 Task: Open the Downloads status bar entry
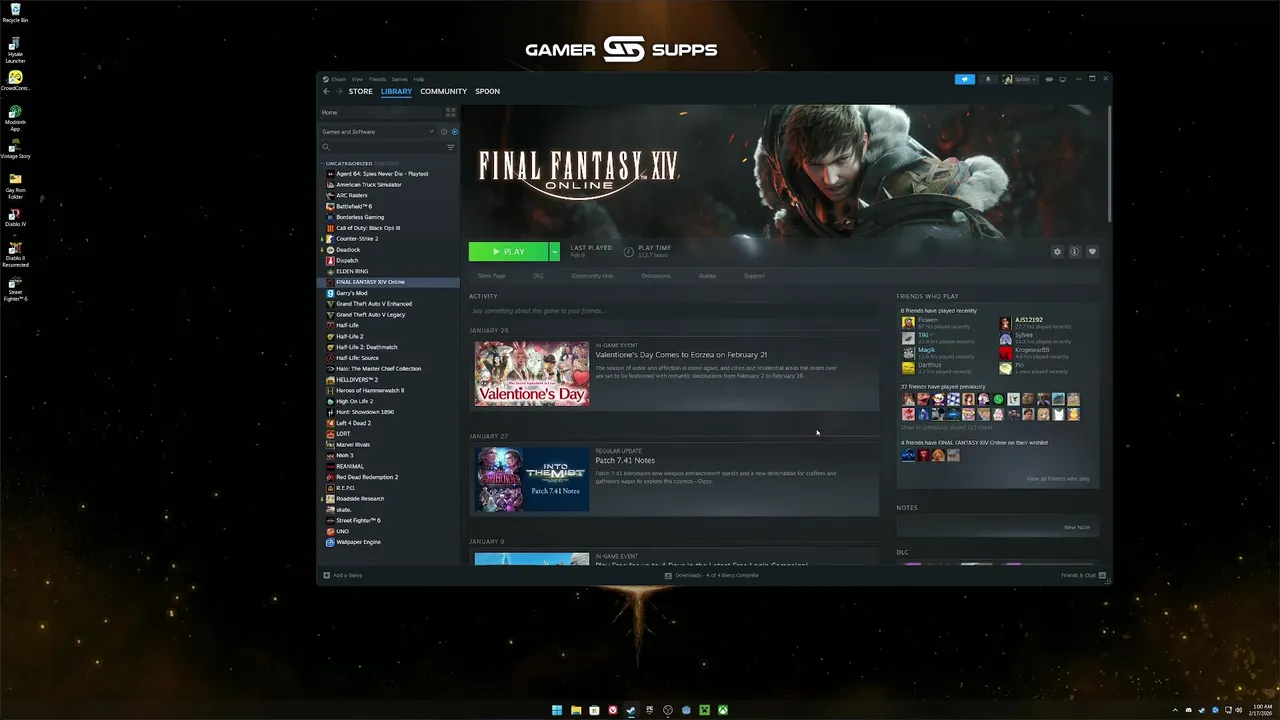tap(711, 575)
